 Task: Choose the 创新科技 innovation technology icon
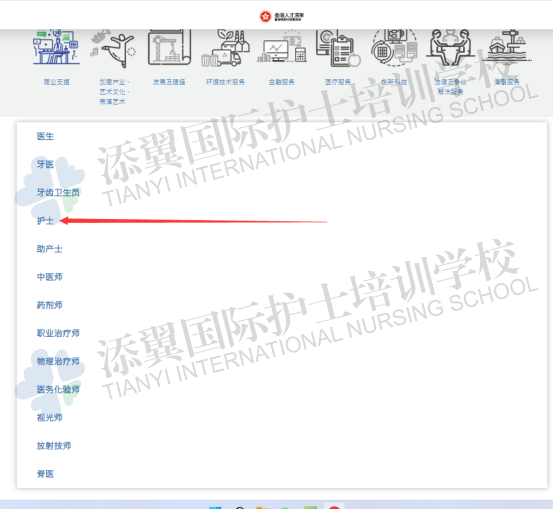coord(394,48)
